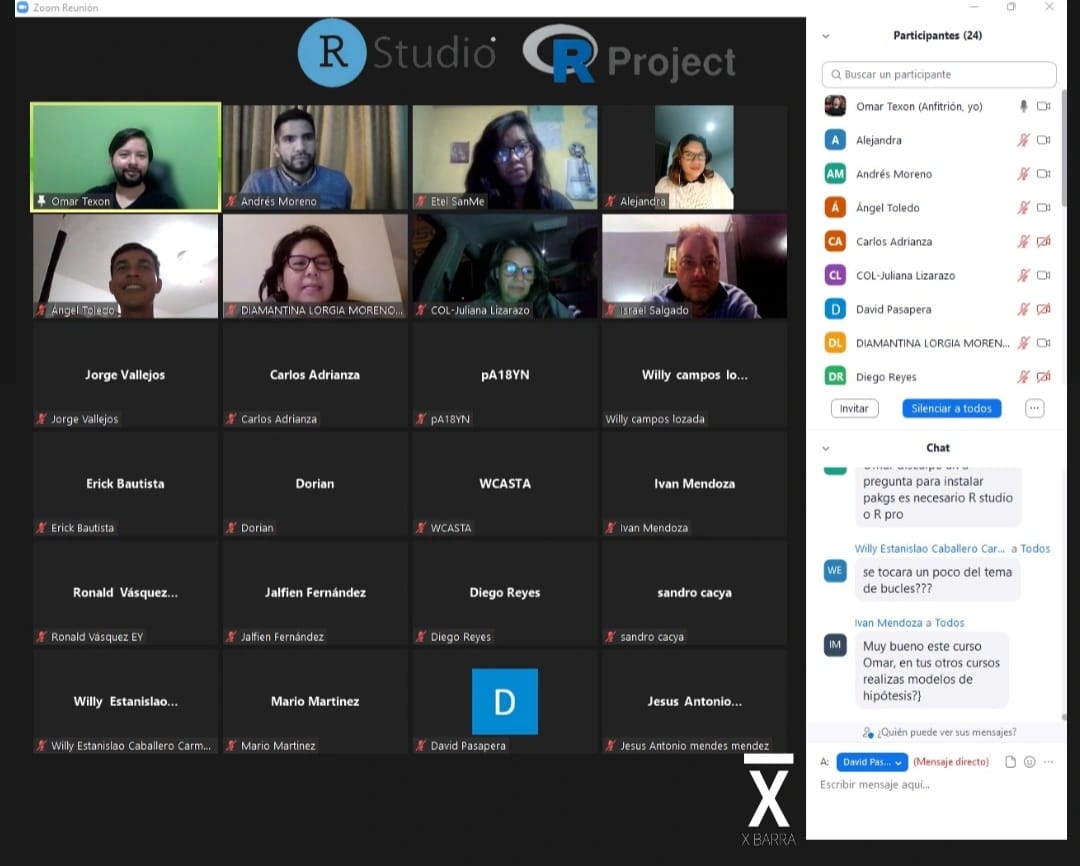1080x866 pixels.
Task: Click the search icon in Buscar un participante
Action: click(x=835, y=74)
